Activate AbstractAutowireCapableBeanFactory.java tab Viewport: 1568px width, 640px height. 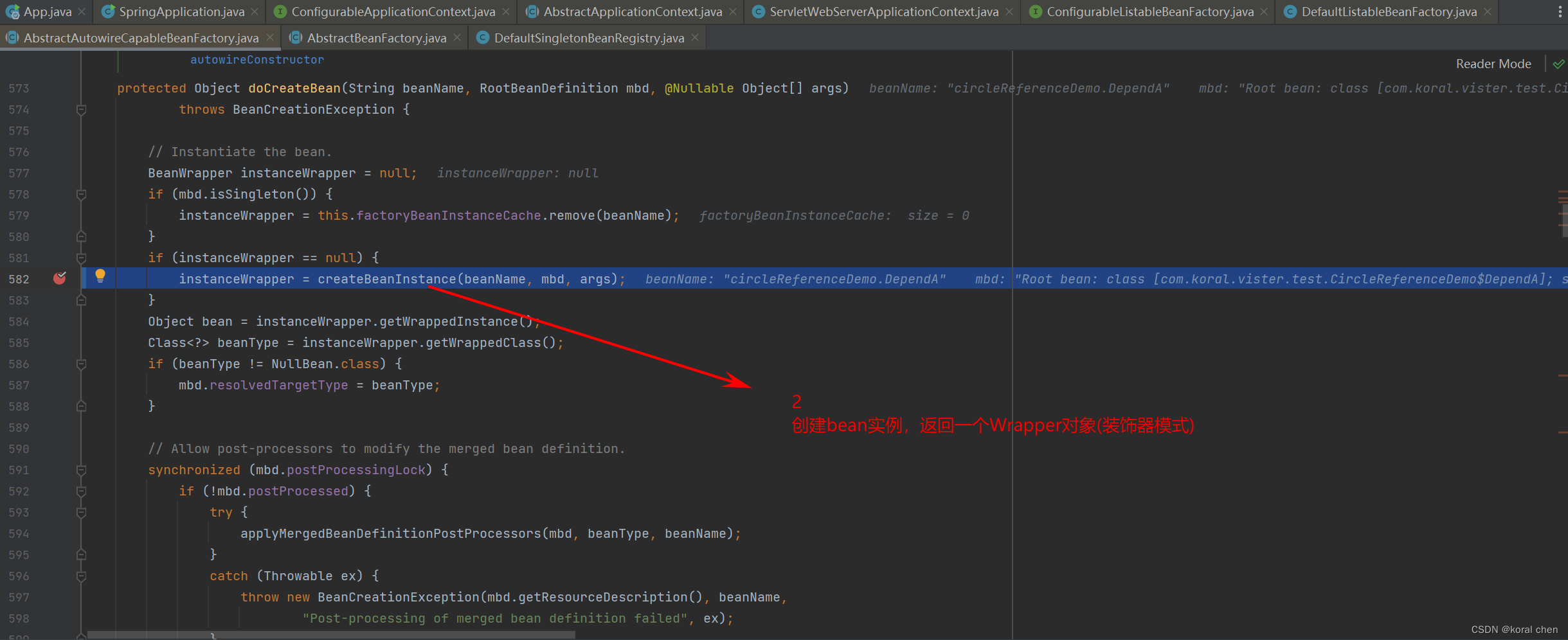pos(141,38)
